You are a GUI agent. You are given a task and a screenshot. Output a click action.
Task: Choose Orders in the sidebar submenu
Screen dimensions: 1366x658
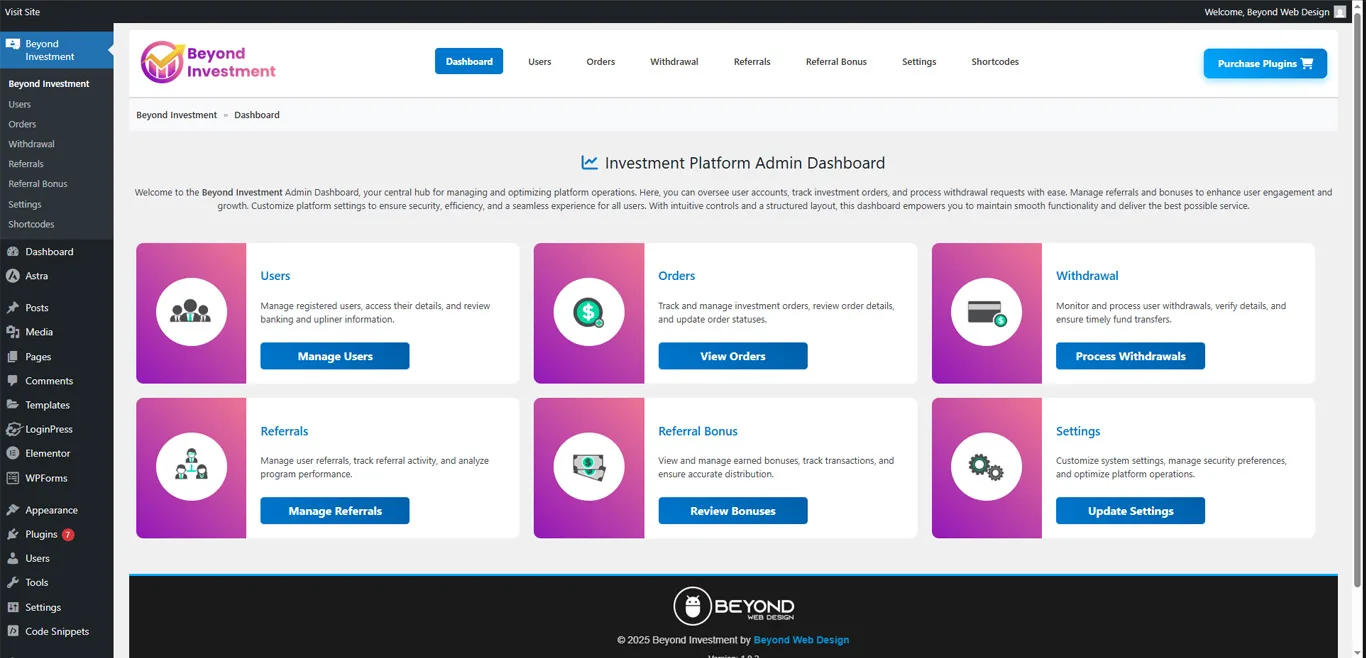pos(22,124)
